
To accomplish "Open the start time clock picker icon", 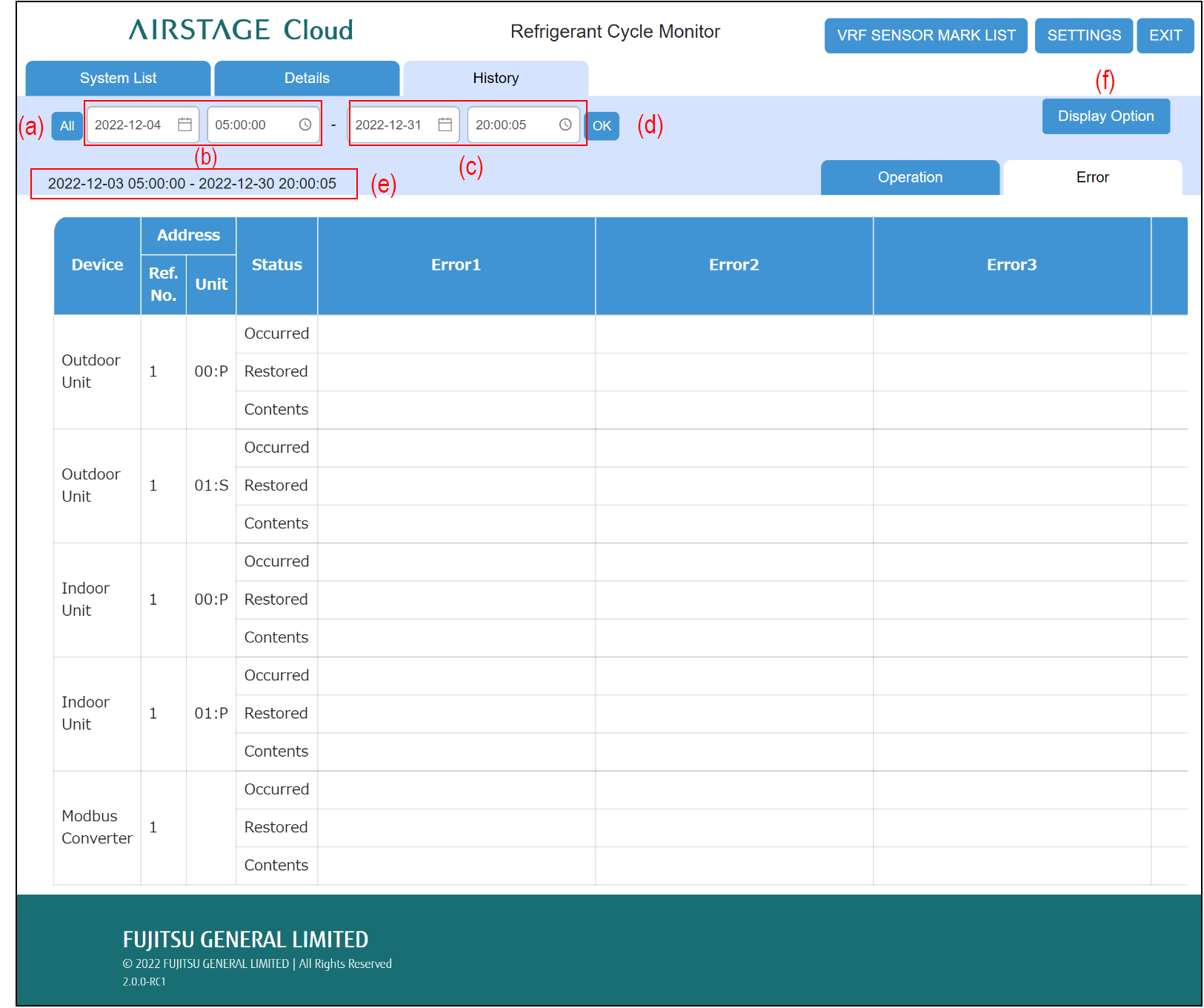I will (x=305, y=125).
